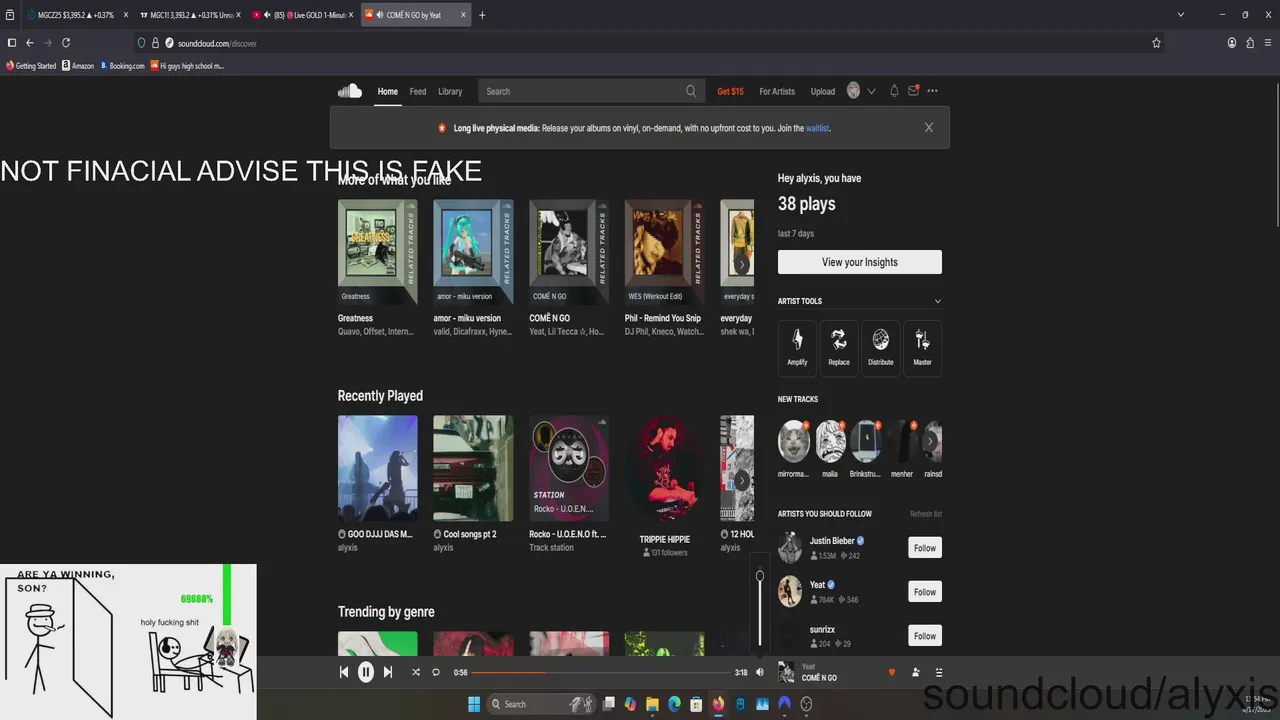The image size is (1280, 720).
Task: Click the Upload link
Action: (823, 91)
